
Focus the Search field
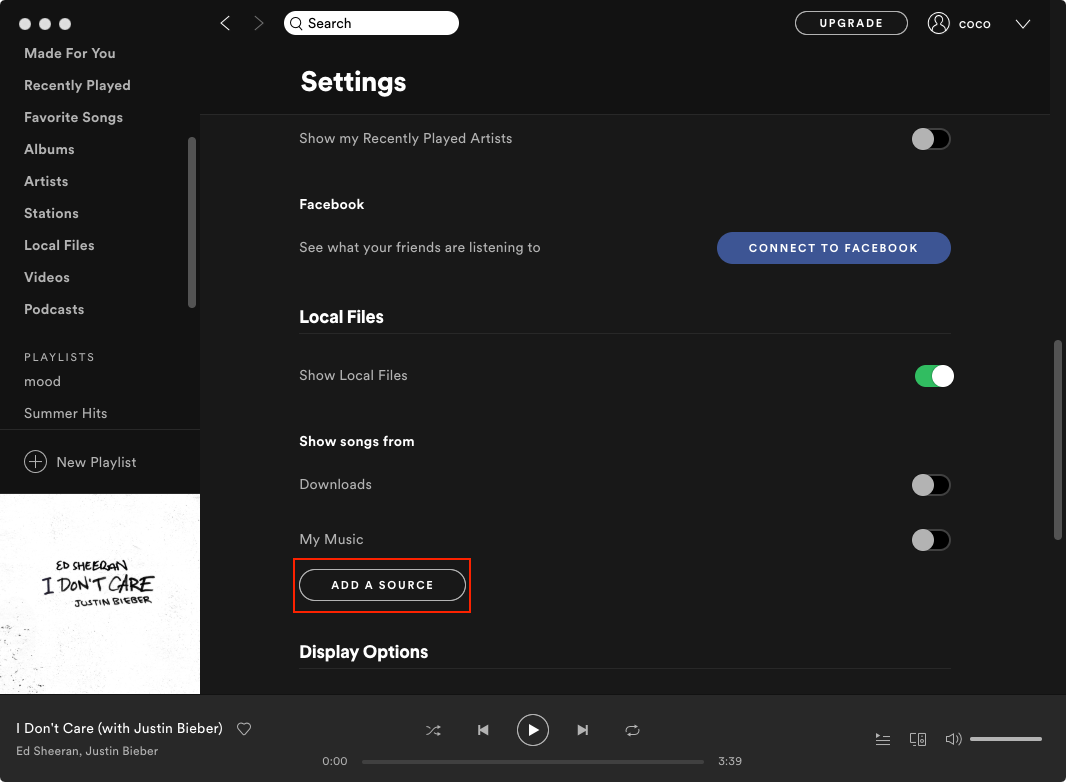(371, 23)
